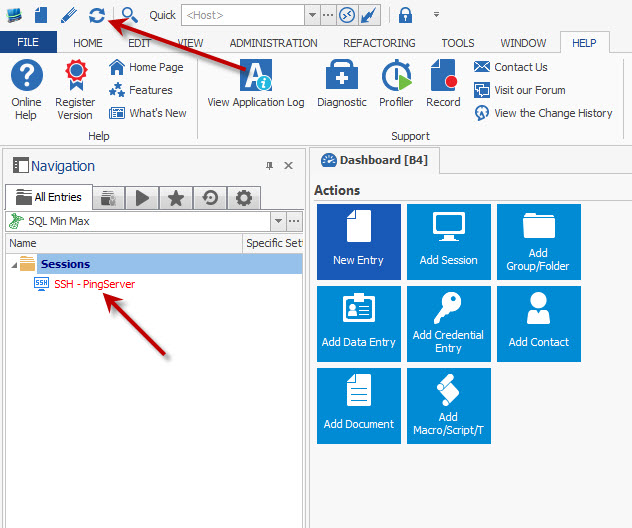Switch to the EDIT ribbon tab
This screenshot has width=632, height=528.
(139, 43)
